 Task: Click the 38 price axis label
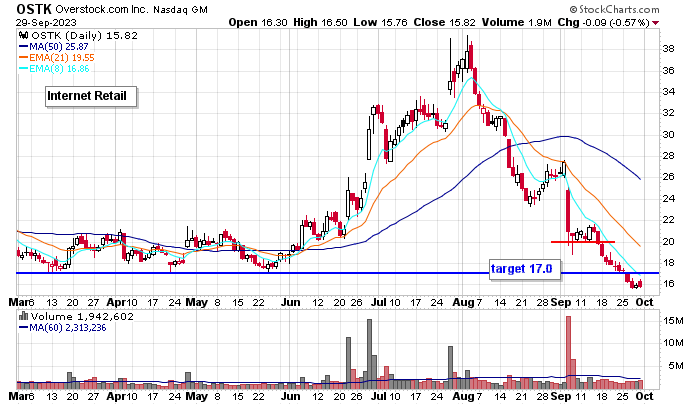pos(668,49)
